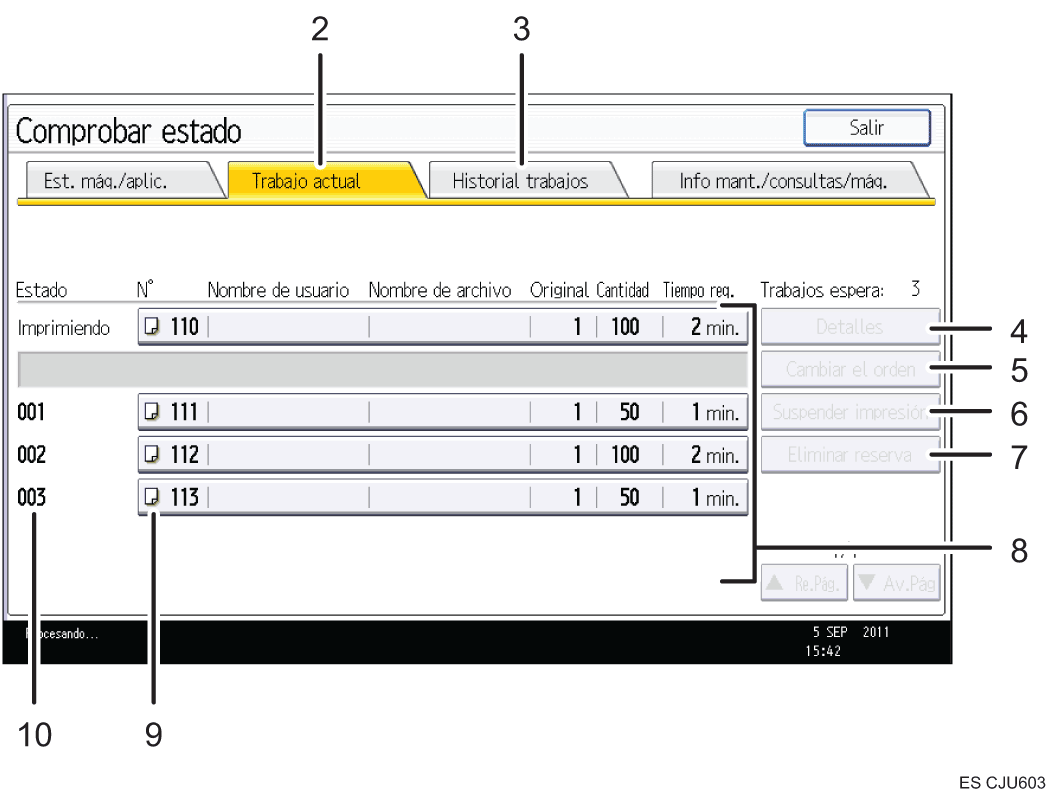This screenshot has width=1049, height=794.
Task: Click the Detalles button
Action: [849, 327]
